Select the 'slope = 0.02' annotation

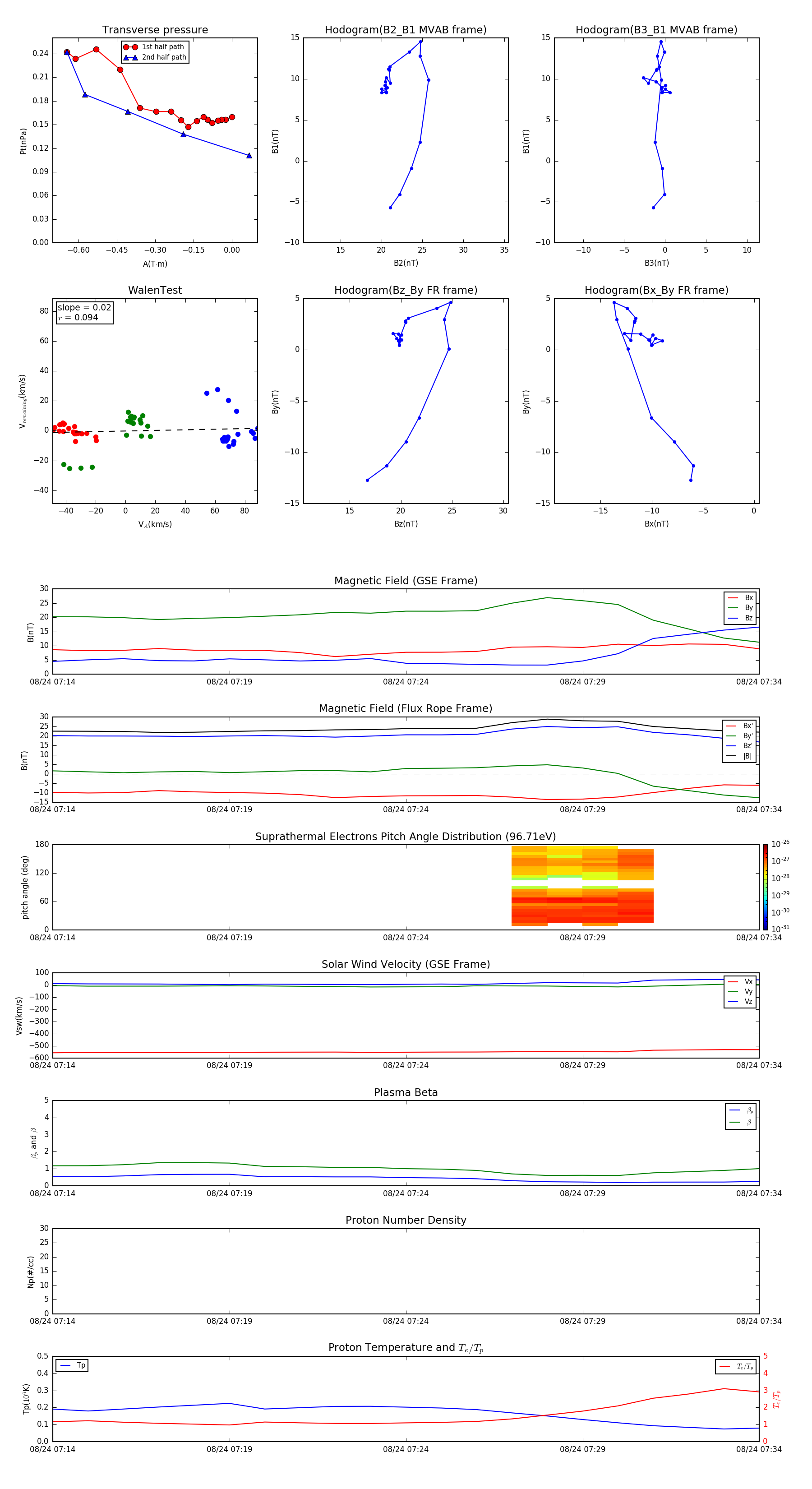point(84,308)
